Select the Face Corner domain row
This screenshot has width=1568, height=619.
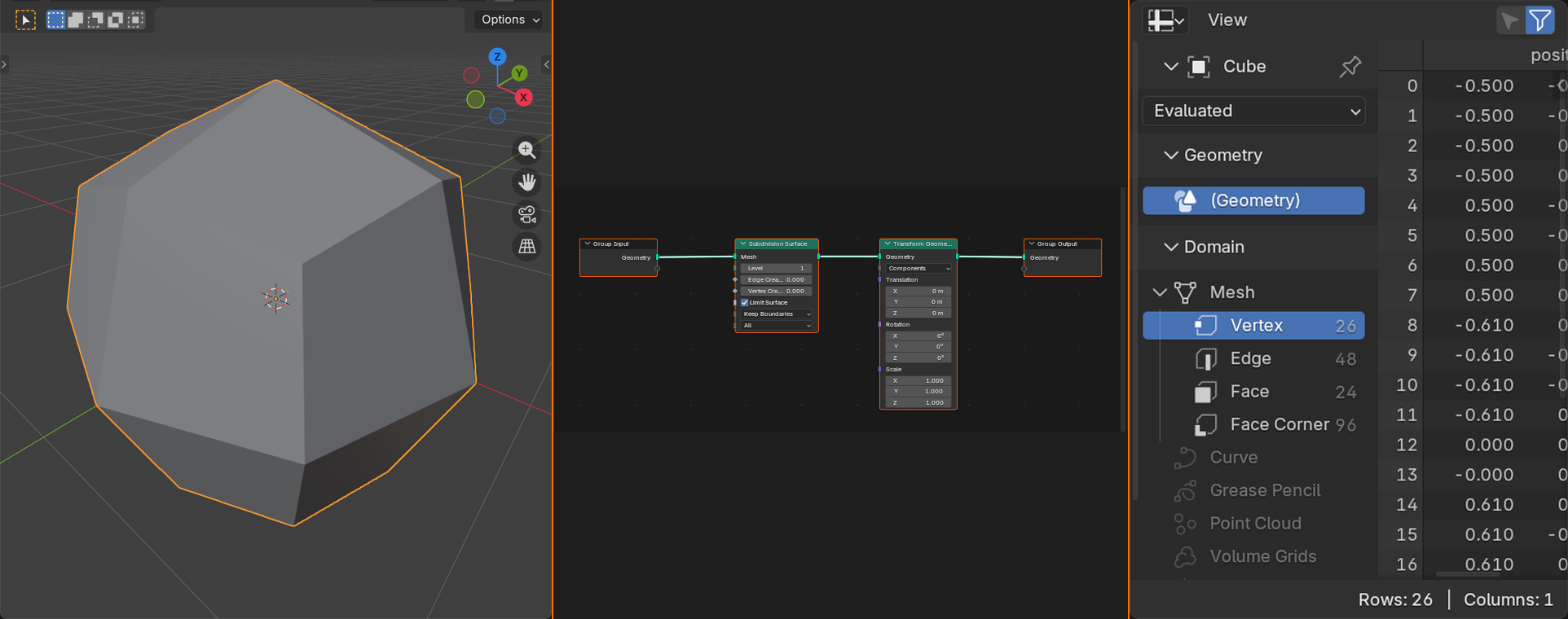pyautogui.click(x=1253, y=424)
